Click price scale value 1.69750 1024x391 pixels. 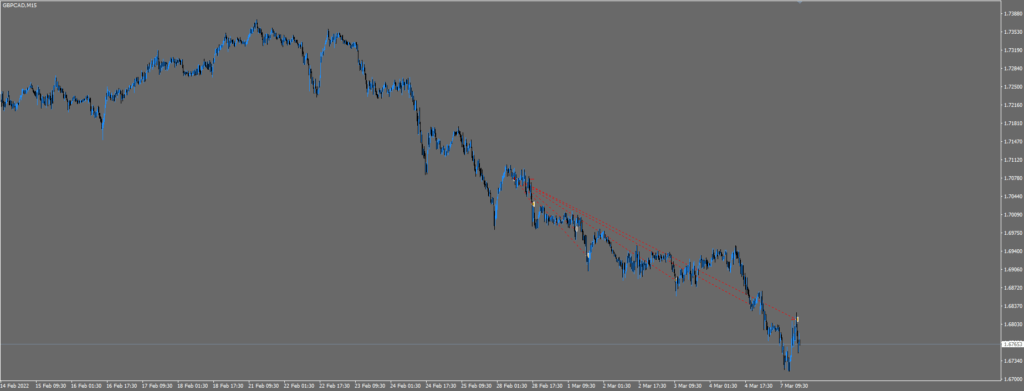1014,232
